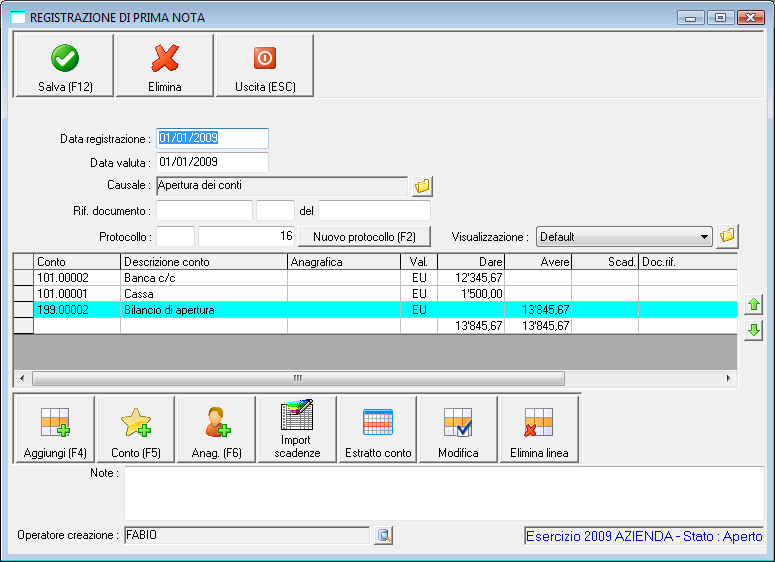Image resolution: width=775 pixels, height=562 pixels.
Task: Click the Protocollo prefix field
Action: coord(175,236)
